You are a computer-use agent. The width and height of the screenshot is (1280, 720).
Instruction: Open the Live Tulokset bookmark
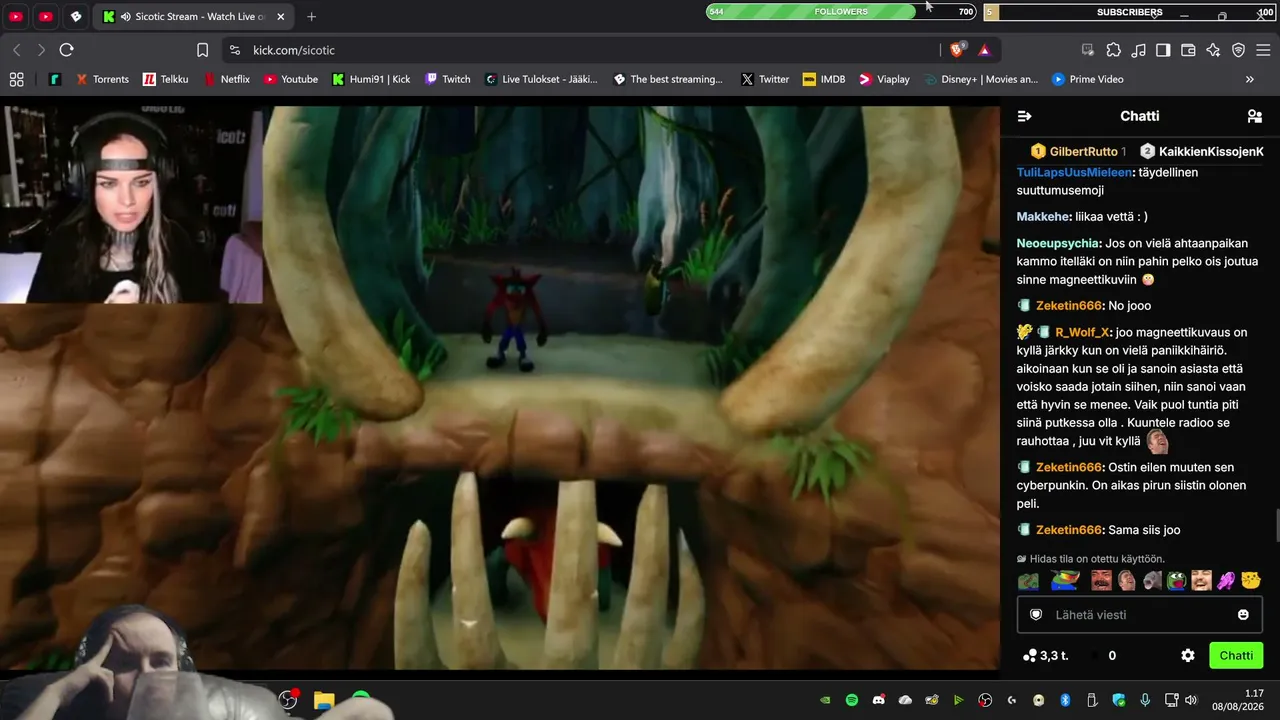coord(541,79)
